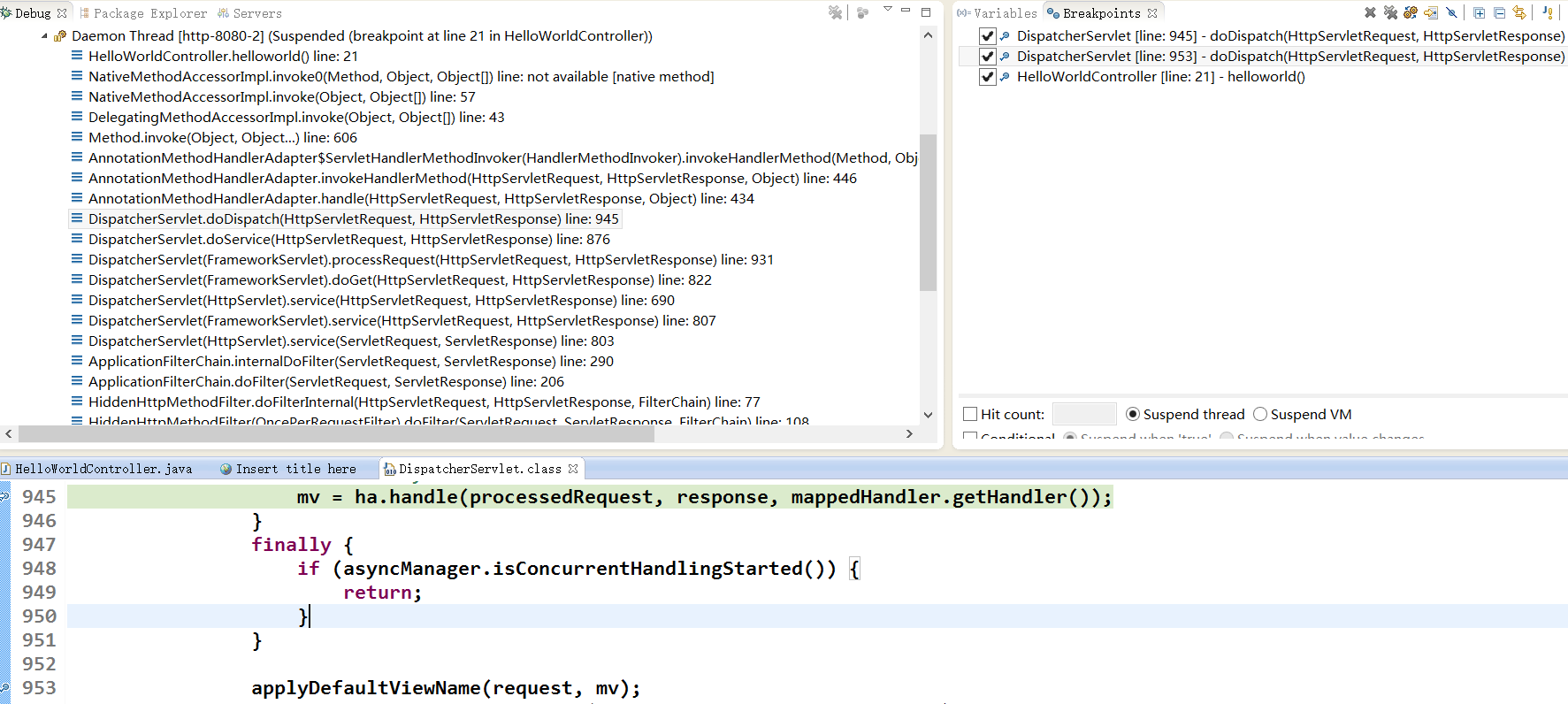Viewport: 1568px width, 704px height.
Task: Disable HelloWorldController line 21 breakpoint
Action: click(x=988, y=77)
